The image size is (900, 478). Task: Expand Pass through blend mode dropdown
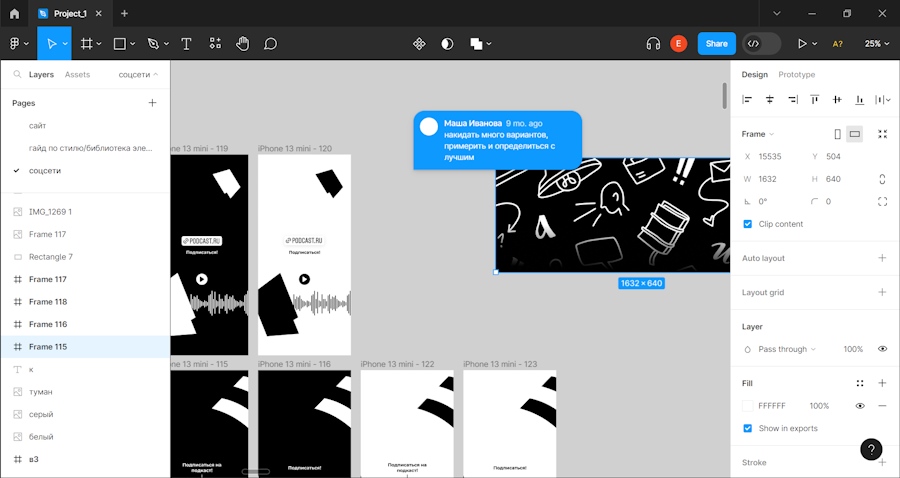coord(786,349)
